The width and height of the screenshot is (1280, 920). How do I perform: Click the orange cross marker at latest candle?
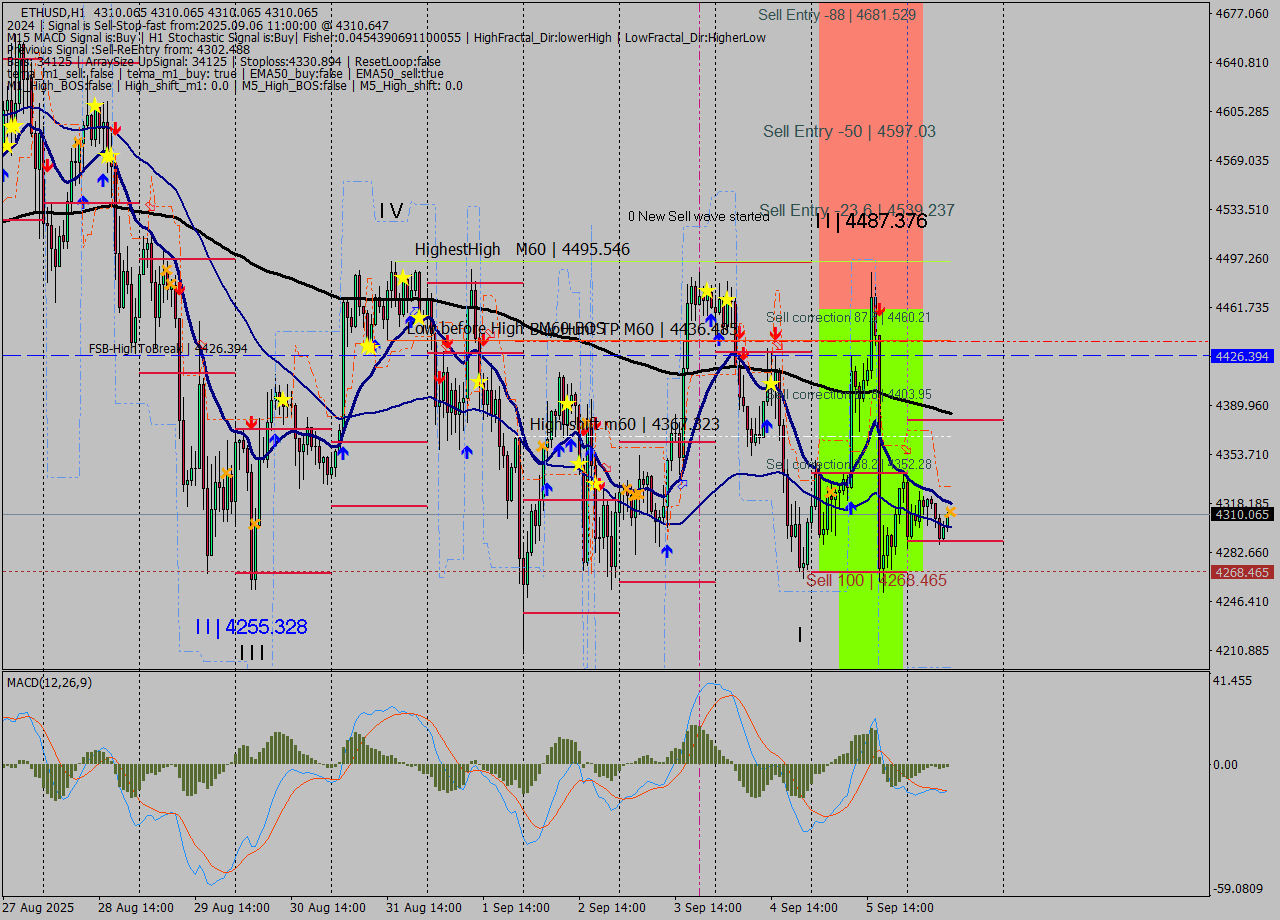(950, 512)
